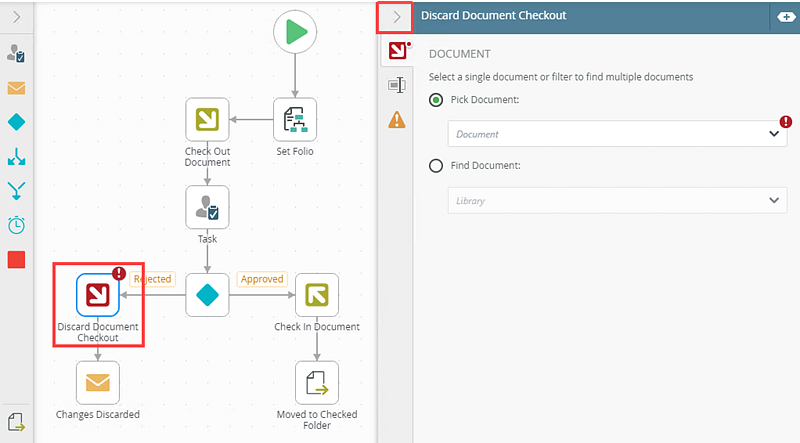Click the Check In Document step

[x=317, y=295]
